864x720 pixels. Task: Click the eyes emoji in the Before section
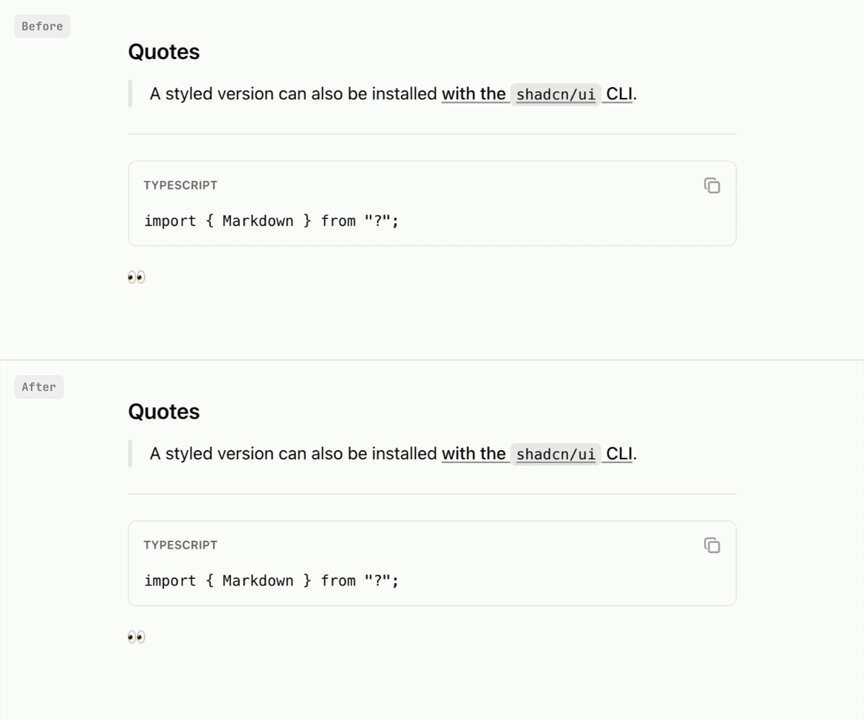[x=136, y=277]
